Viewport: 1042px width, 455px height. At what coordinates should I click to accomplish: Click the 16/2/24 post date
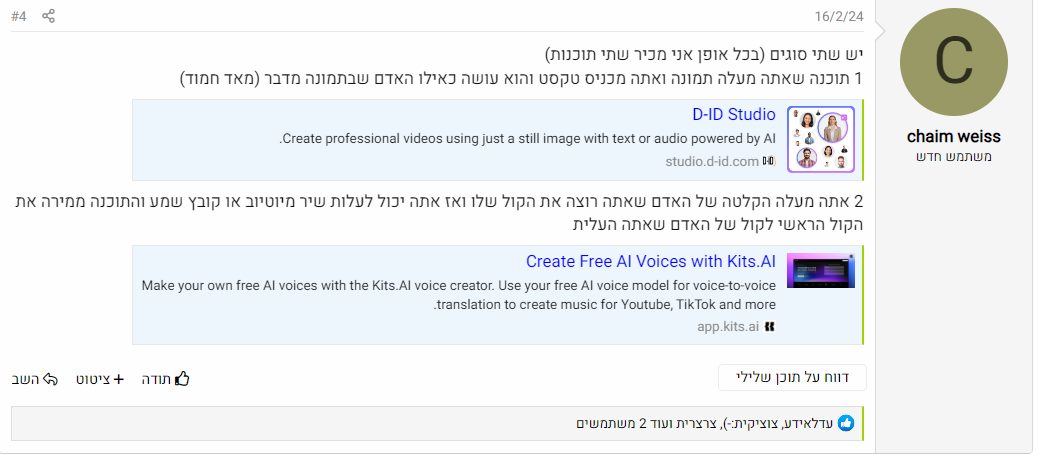(838, 16)
